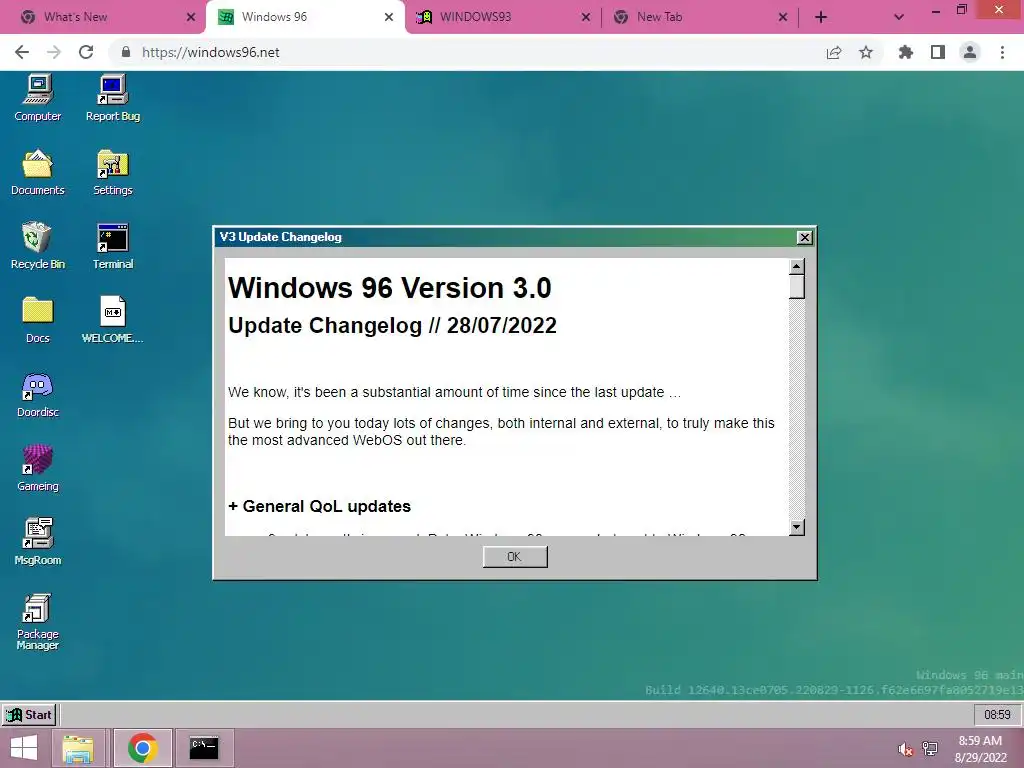Click the network tray icon
Screen dimensions: 1024x768
point(930,749)
